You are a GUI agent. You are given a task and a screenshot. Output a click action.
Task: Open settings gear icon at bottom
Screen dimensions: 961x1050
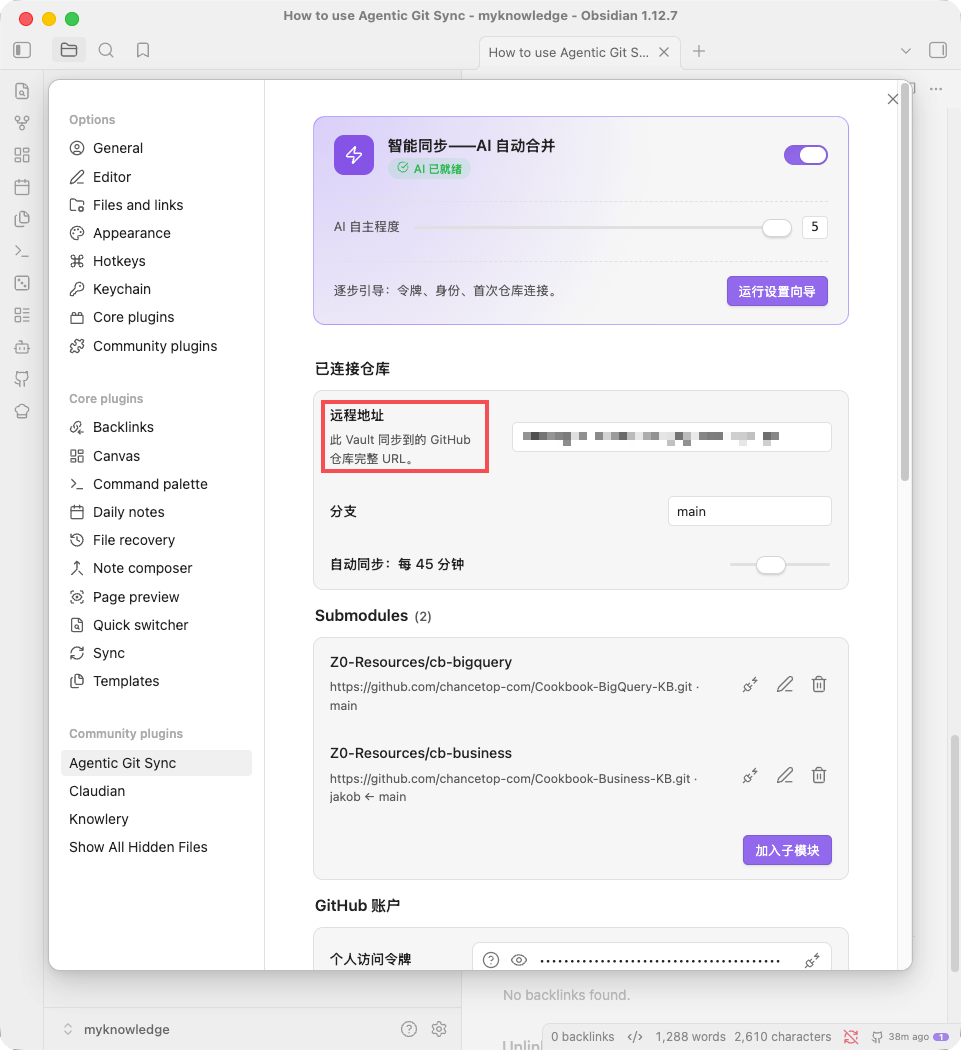coord(439,1029)
